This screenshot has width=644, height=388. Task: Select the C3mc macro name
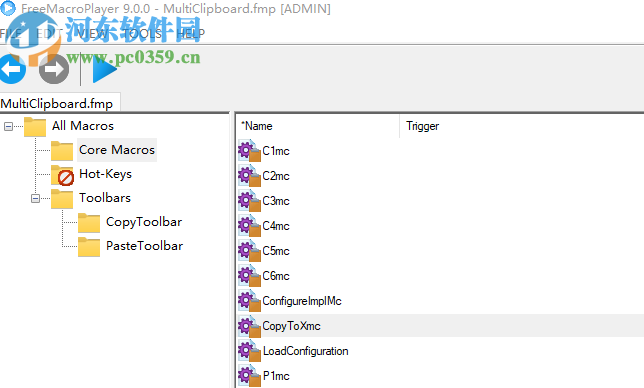pos(276,201)
